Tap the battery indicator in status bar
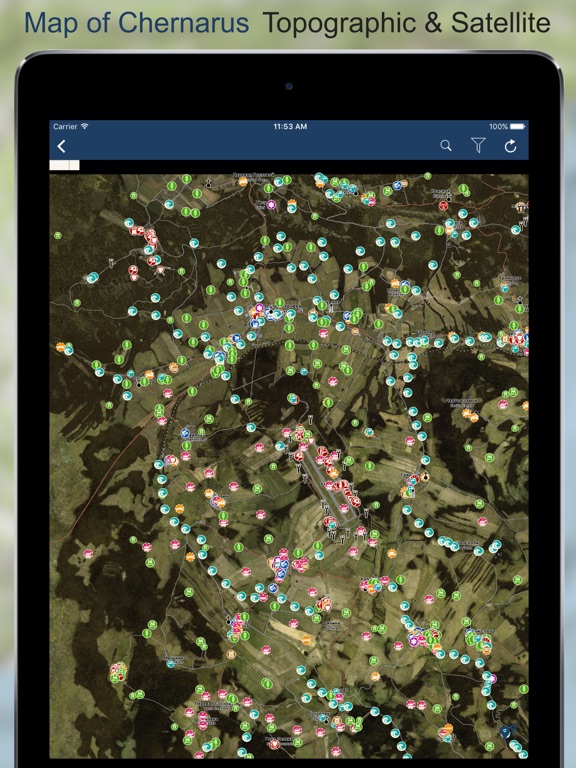 coord(517,126)
